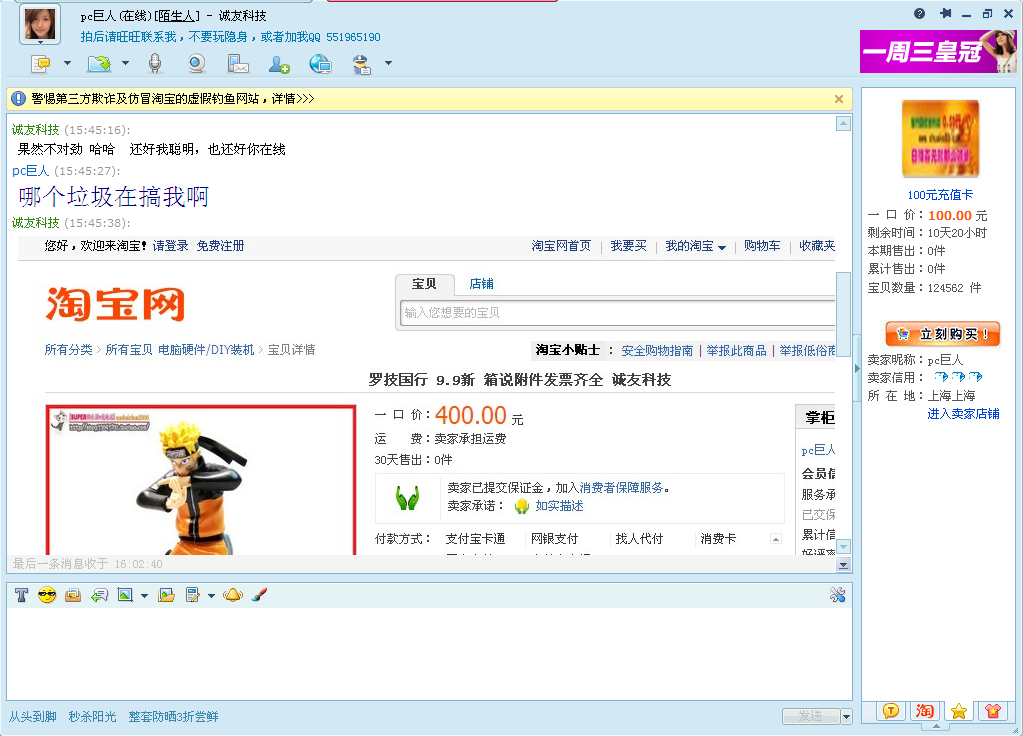
Task: Expand the send button options dropdown
Action: tap(847, 716)
